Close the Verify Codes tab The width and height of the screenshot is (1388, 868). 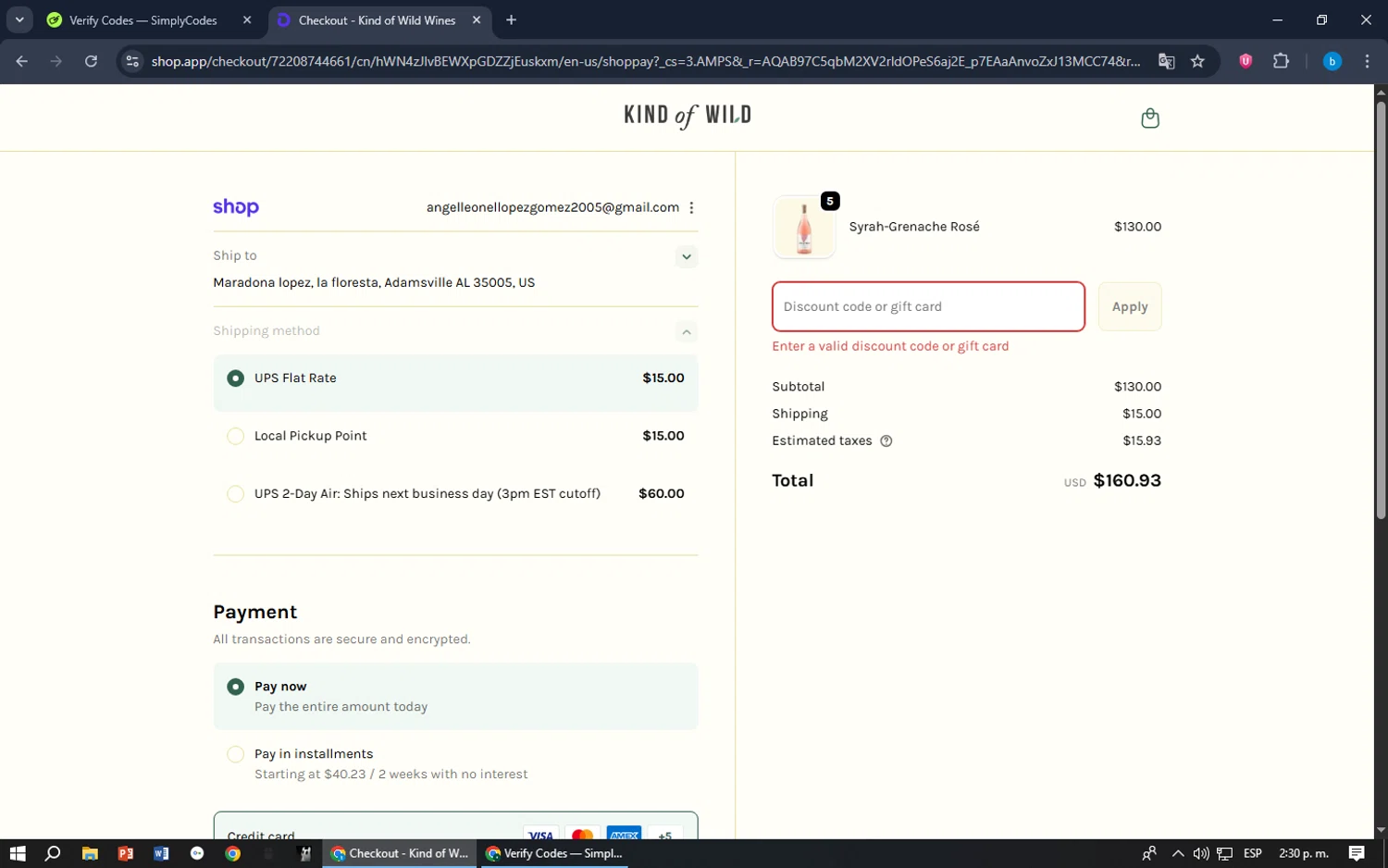click(247, 19)
